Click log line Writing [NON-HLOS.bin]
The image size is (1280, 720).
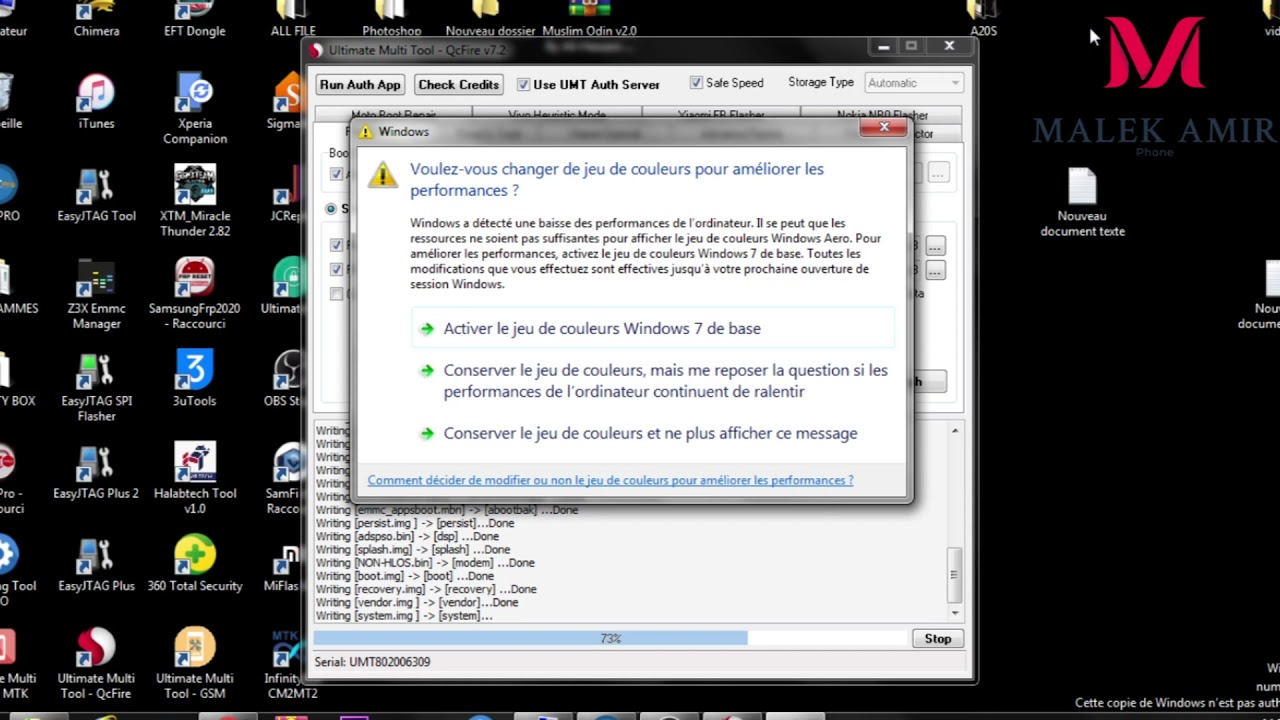pyautogui.click(x=425, y=563)
